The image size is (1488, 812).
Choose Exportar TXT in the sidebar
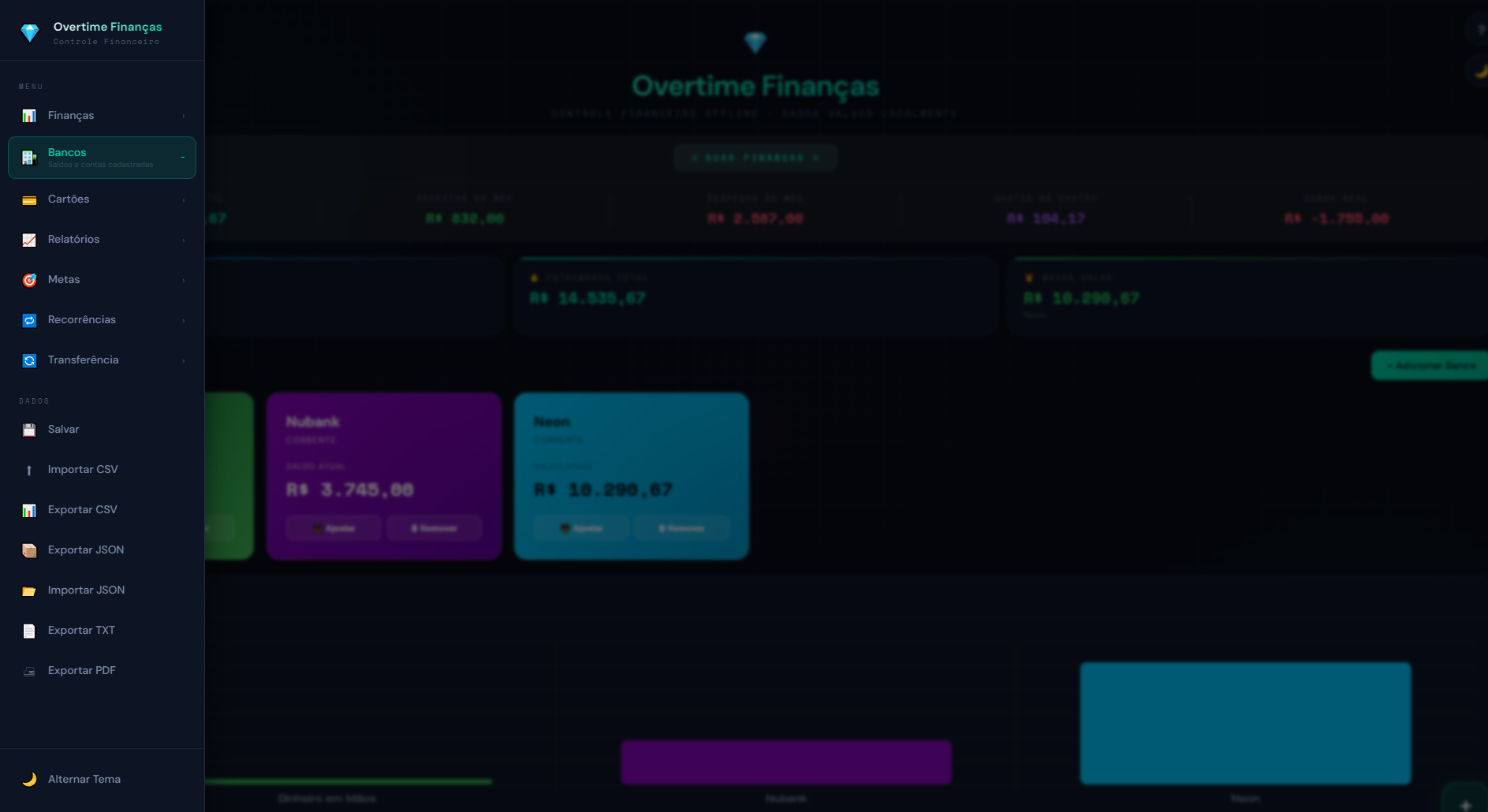point(102,631)
